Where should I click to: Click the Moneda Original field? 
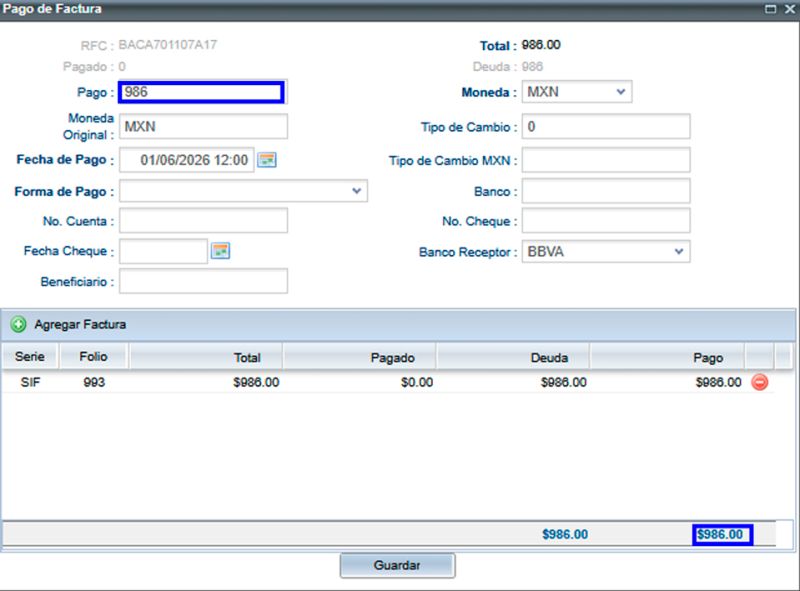point(203,127)
